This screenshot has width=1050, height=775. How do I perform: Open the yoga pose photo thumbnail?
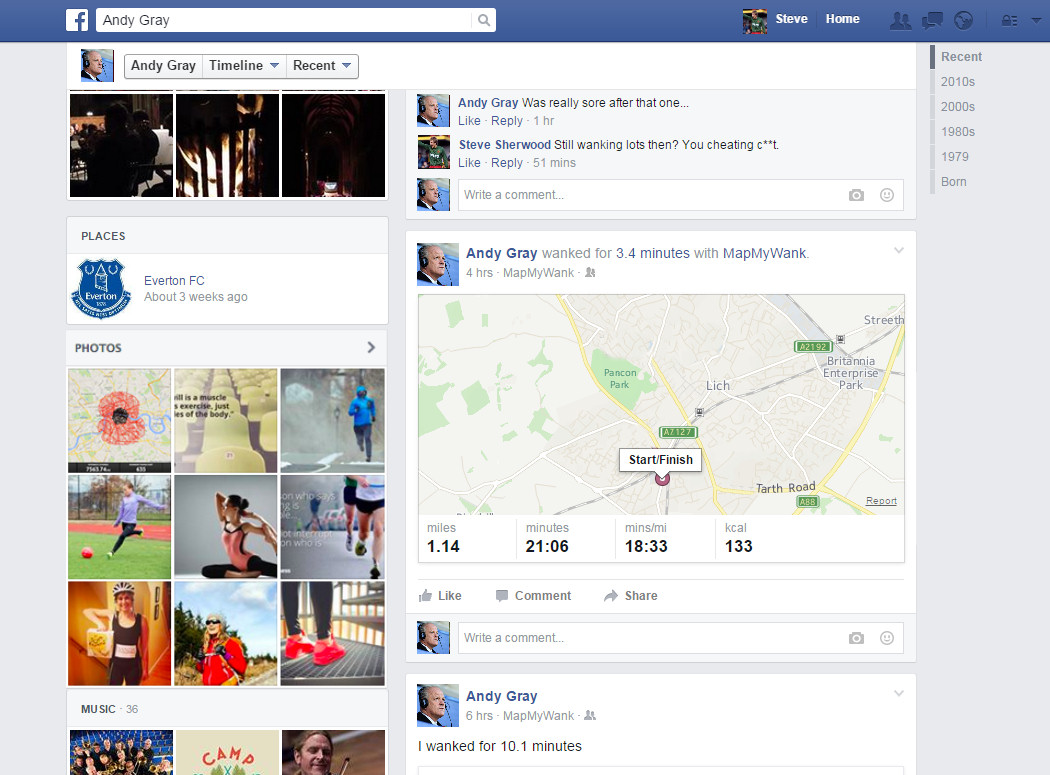pos(226,526)
